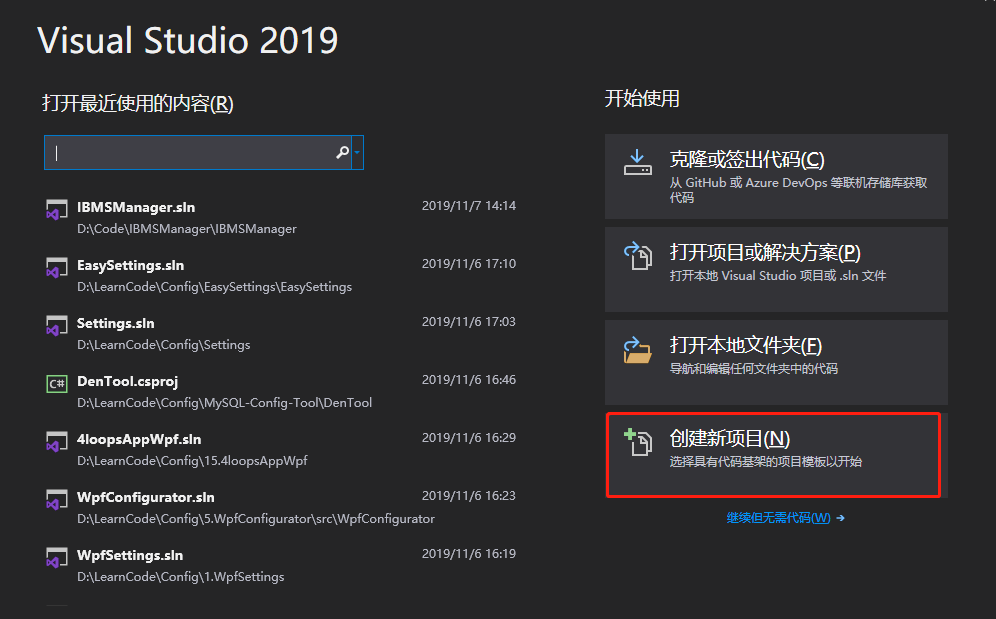Click path D:\Code\IBMSManager\IBMSManager
The width and height of the screenshot is (996, 619).
(187, 229)
